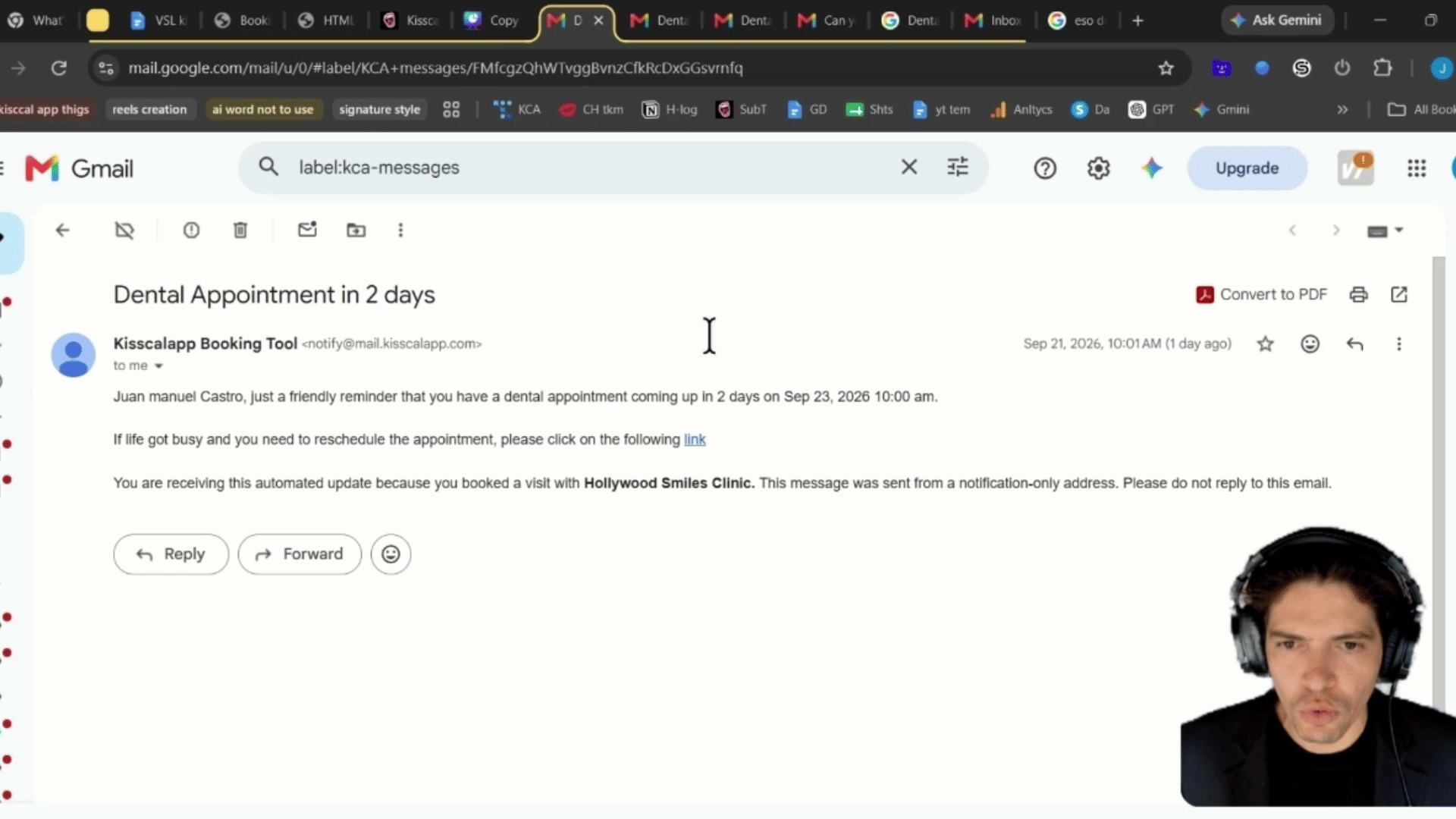Viewport: 1456px width, 819px height.
Task: Open a new browser tab
Action: coord(1137,21)
